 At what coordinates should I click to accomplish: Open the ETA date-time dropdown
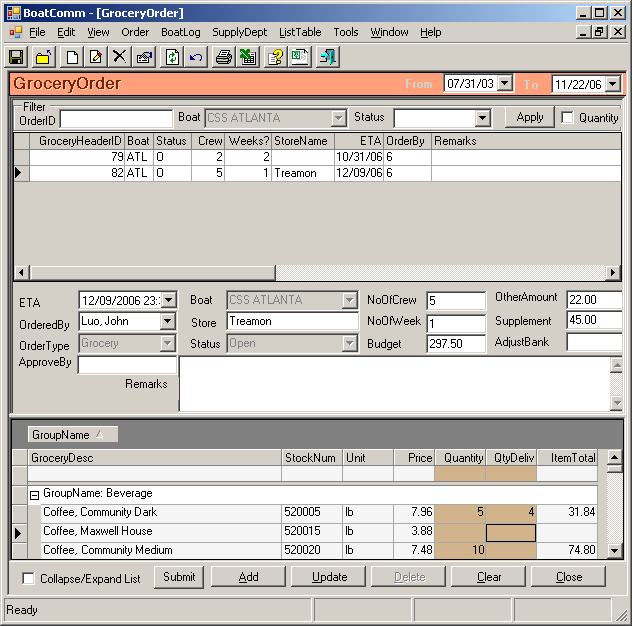(168, 300)
